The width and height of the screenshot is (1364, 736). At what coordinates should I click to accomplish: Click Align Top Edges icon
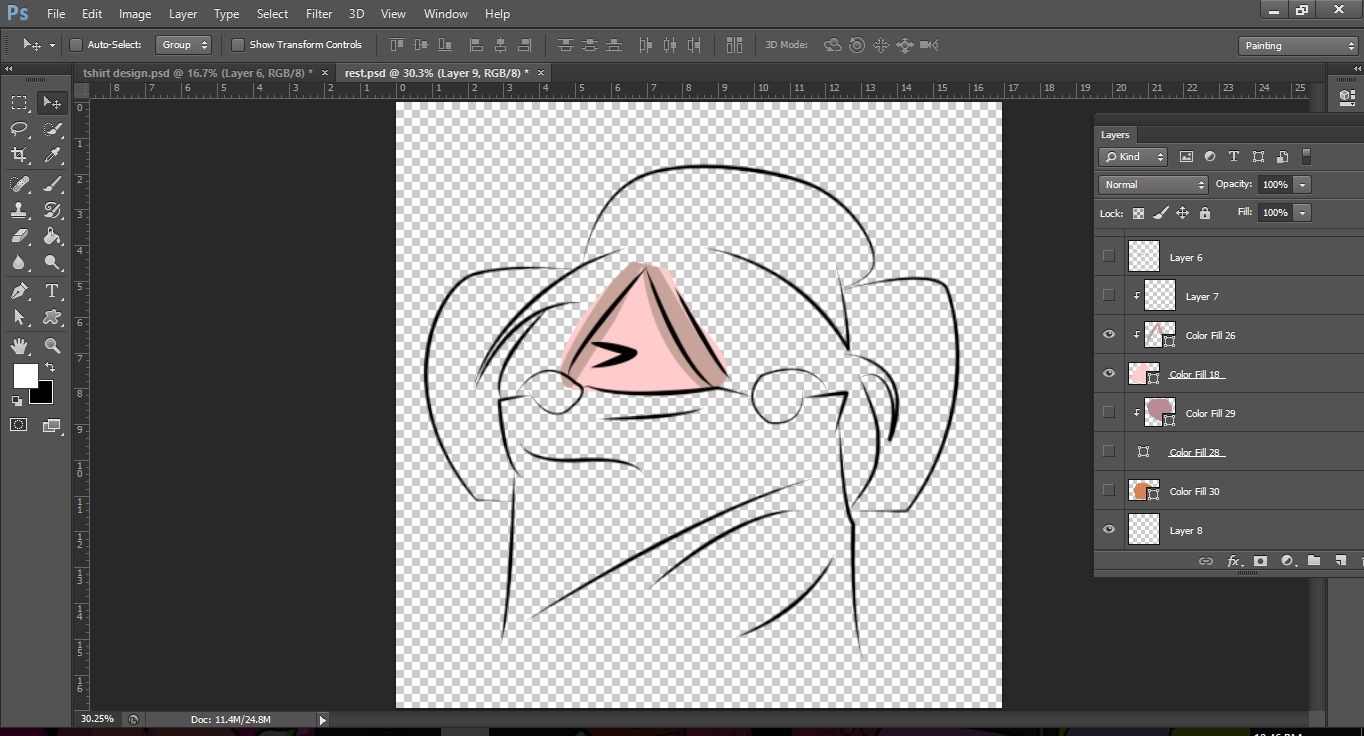(397, 45)
